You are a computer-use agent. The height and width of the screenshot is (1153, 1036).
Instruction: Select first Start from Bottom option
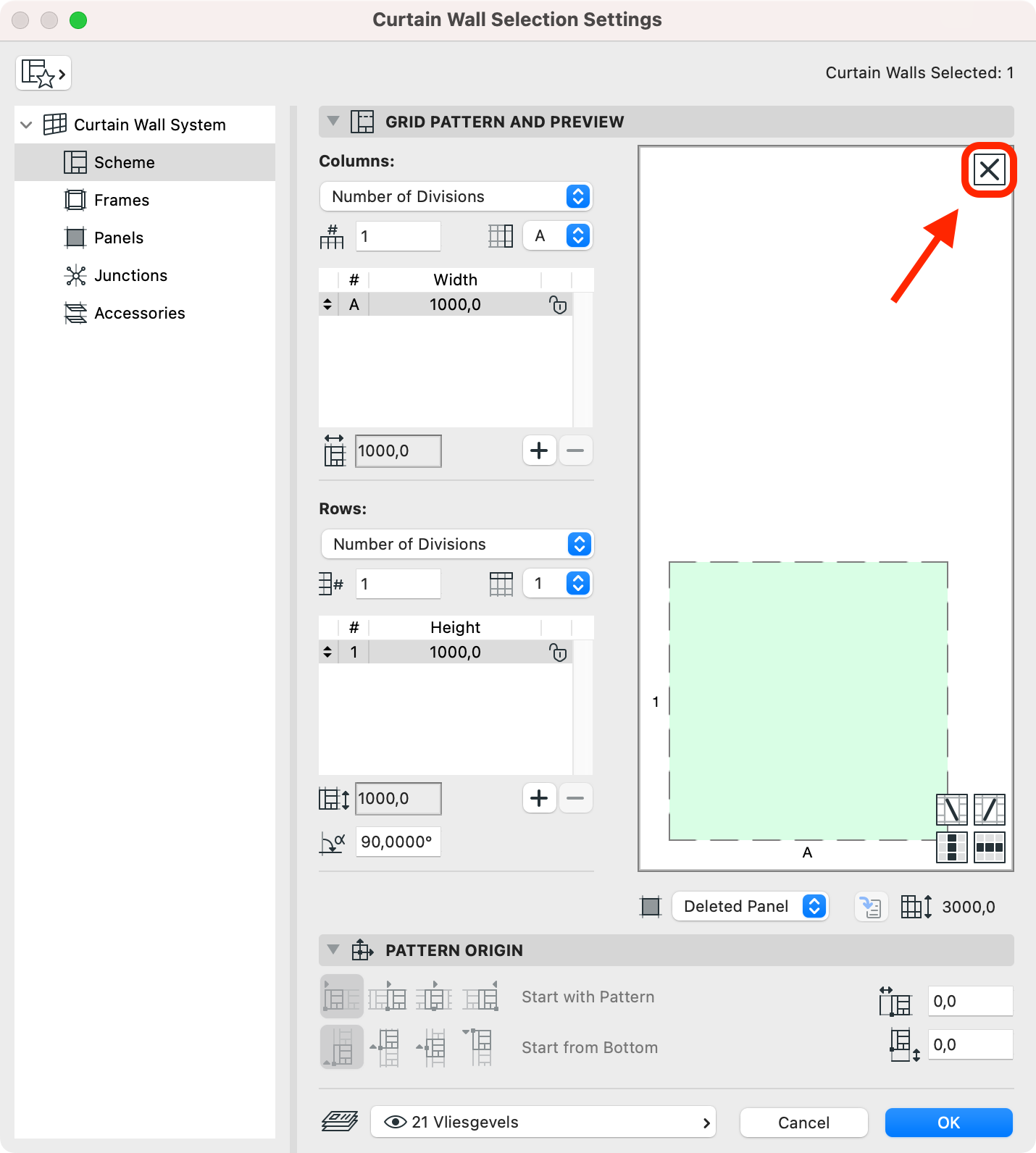click(x=341, y=1047)
